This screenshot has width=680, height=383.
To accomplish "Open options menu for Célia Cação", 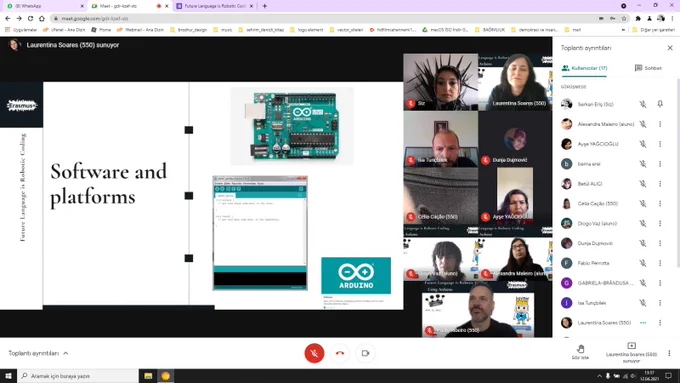I will pos(660,203).
